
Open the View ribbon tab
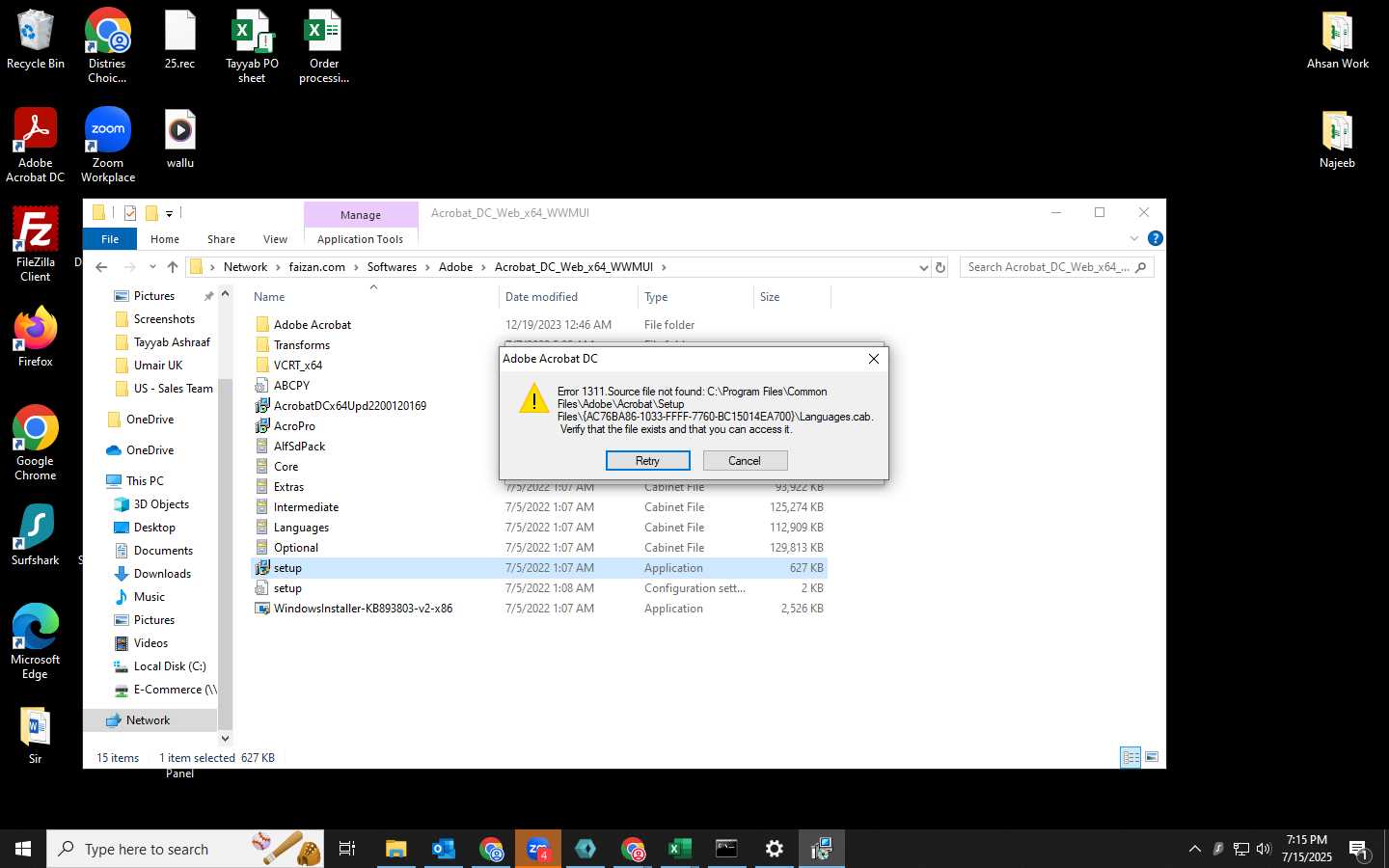pos(275,239)
